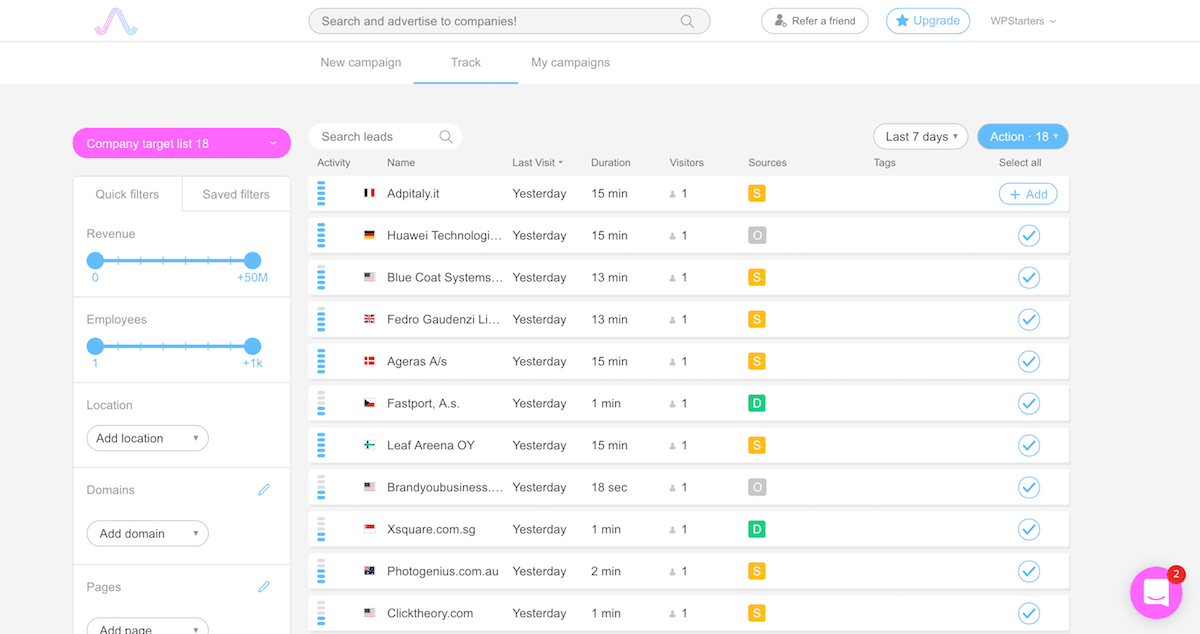The width and height of the screenshot is (1200, 634).
Task: Open the Last 7 days dropdown
Action: (x=920, y=137)
